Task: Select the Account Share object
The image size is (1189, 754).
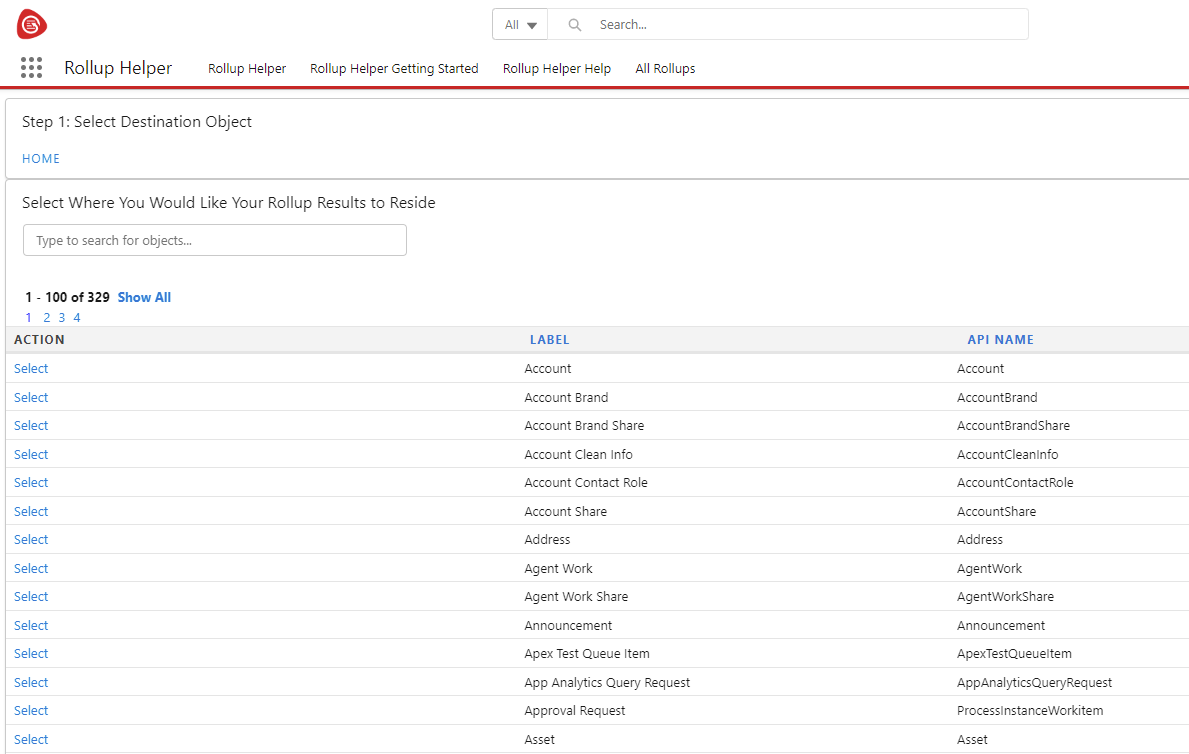Action: pos(31,511)
